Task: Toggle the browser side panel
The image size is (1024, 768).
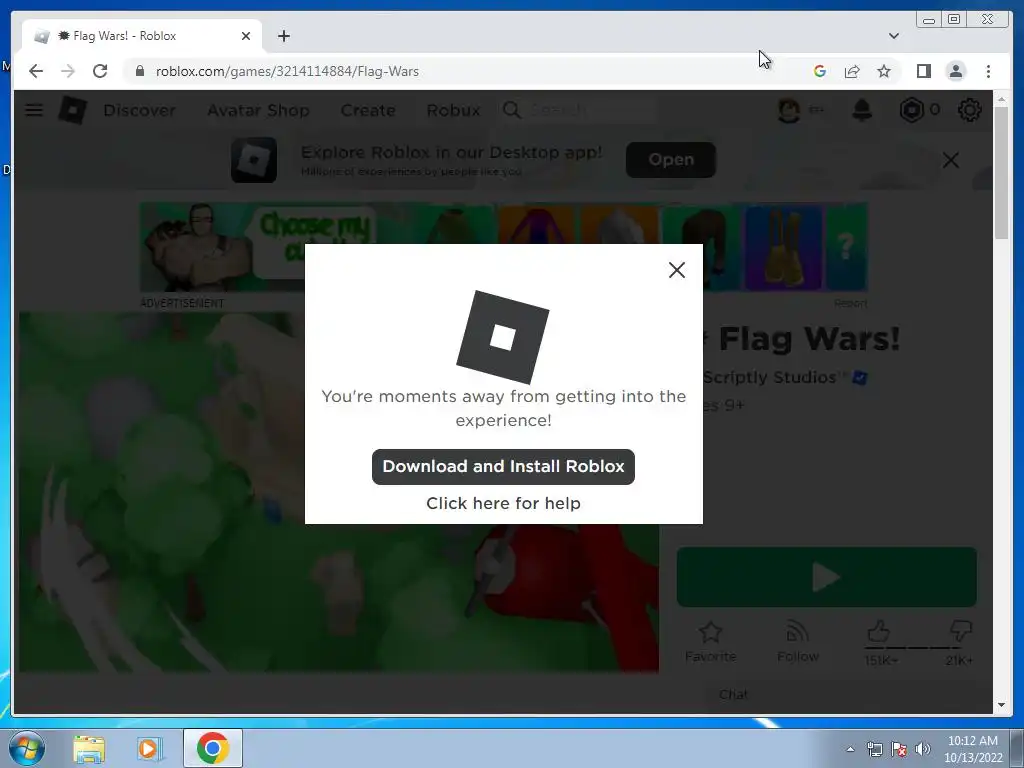Action: [923, 71]
